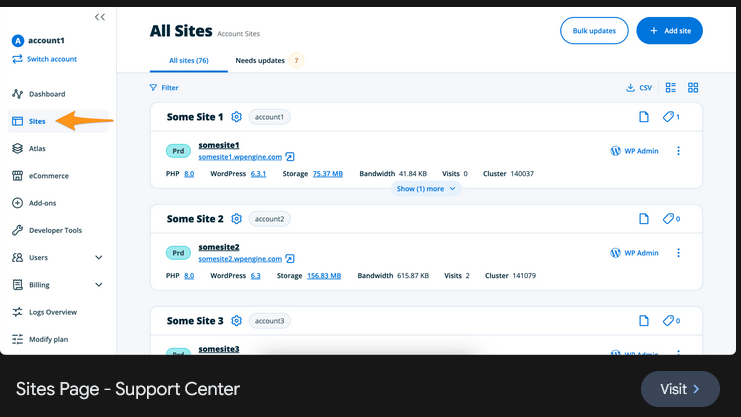This screenshot has width=741, height=417.
Task: Switch to grid view layout icon
Action: pos(693,87)
